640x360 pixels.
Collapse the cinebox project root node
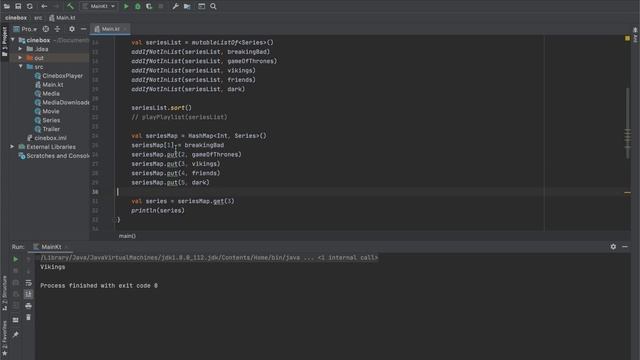point(13,40)
